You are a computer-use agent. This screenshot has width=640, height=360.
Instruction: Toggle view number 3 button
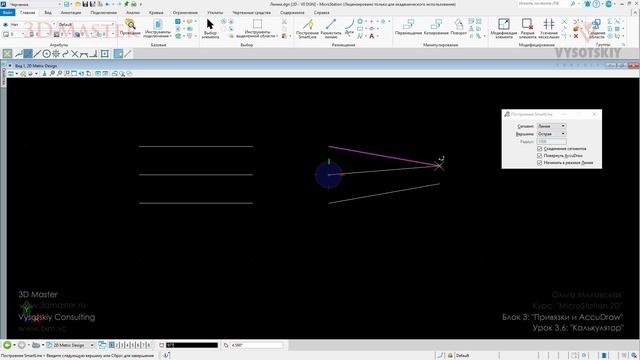click(122, 345)
